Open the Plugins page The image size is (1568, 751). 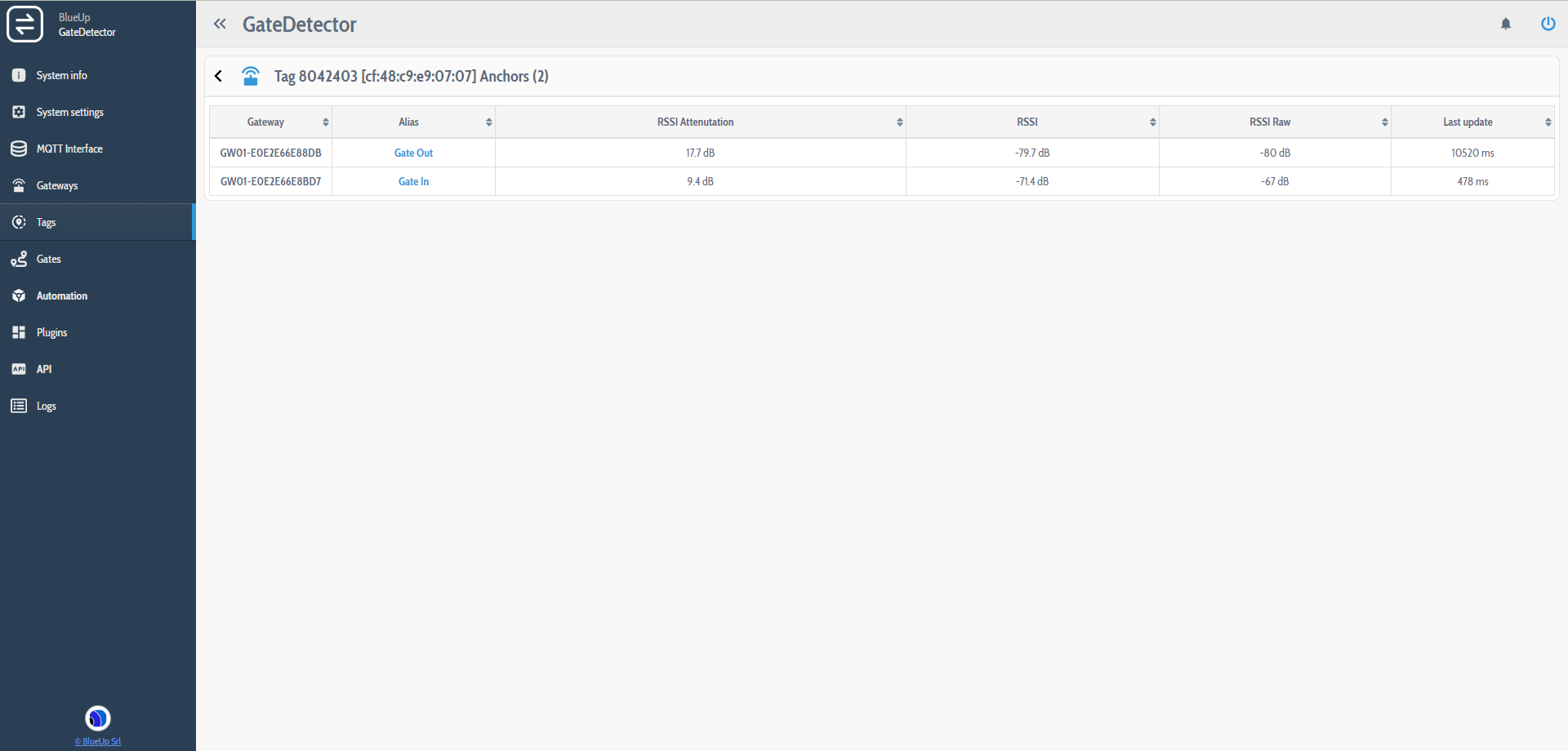click(51, 332)
